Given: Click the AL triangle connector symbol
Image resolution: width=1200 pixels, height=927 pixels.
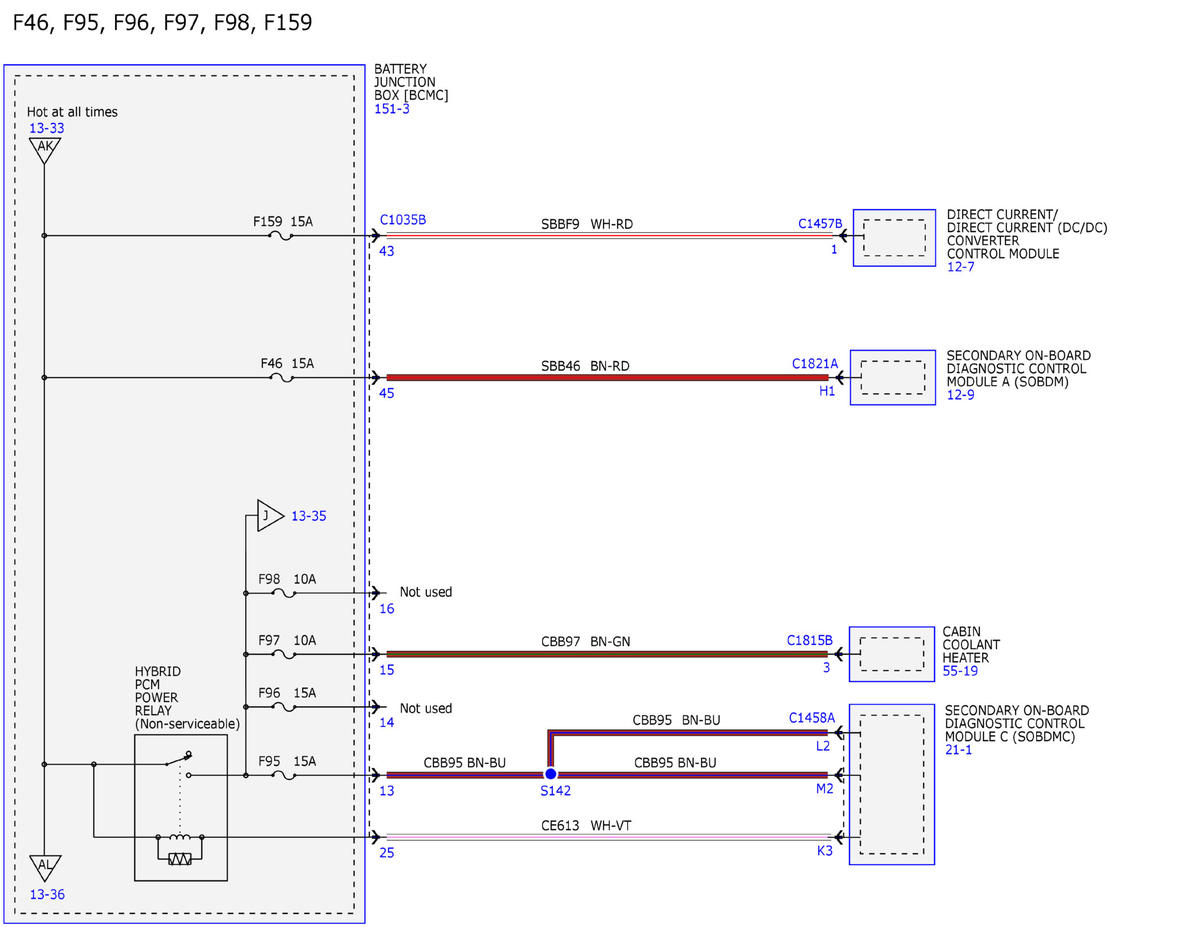Looking at the screenshot, I should pos(45,866).
